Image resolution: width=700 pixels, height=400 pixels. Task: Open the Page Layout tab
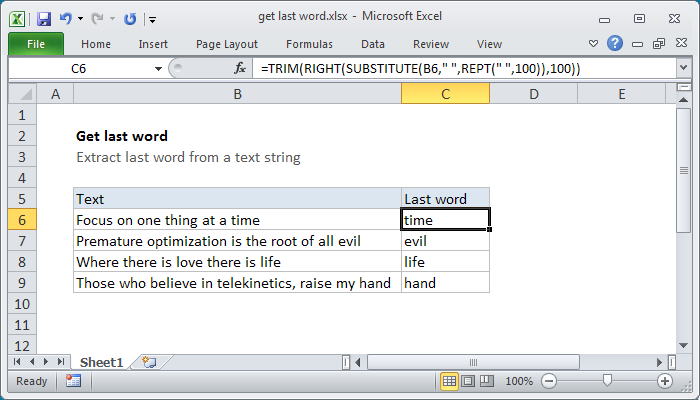click(x=227, y=44)
